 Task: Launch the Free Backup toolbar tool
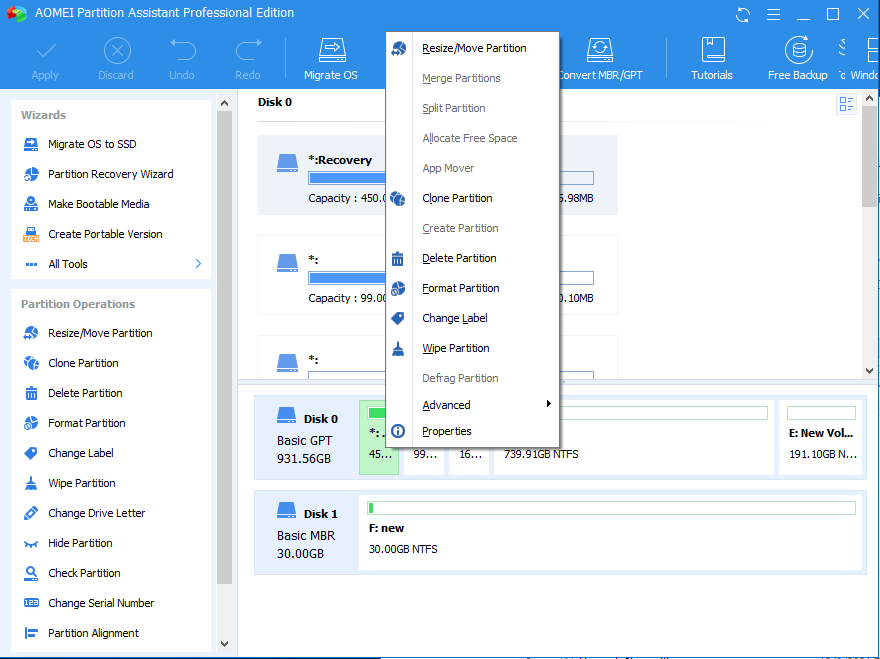coord(798,58)
